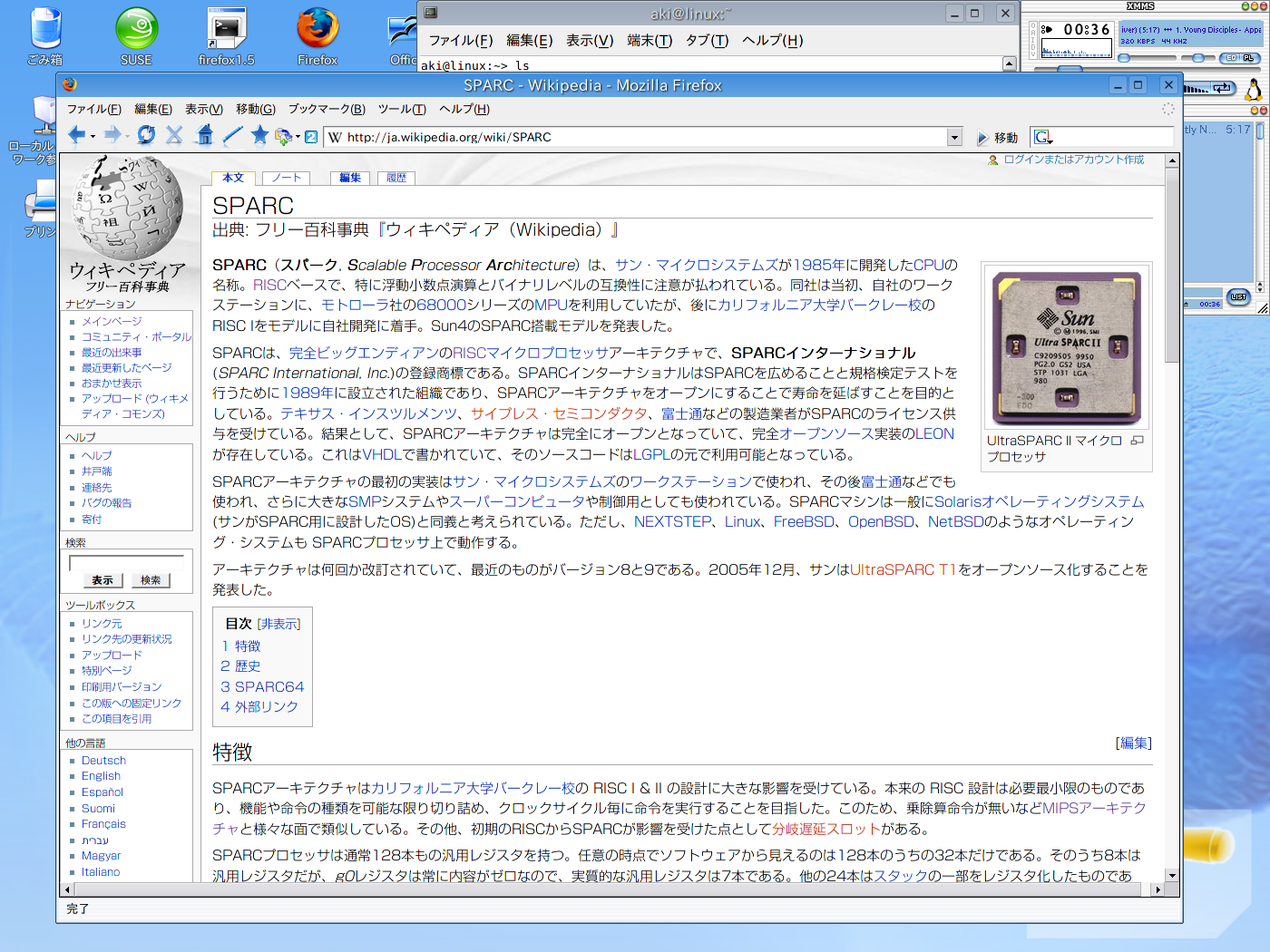Open the Back button history dropdown arrow
Image resolution: width=1270 pixels, height=952 pixels.
[93, 137]
